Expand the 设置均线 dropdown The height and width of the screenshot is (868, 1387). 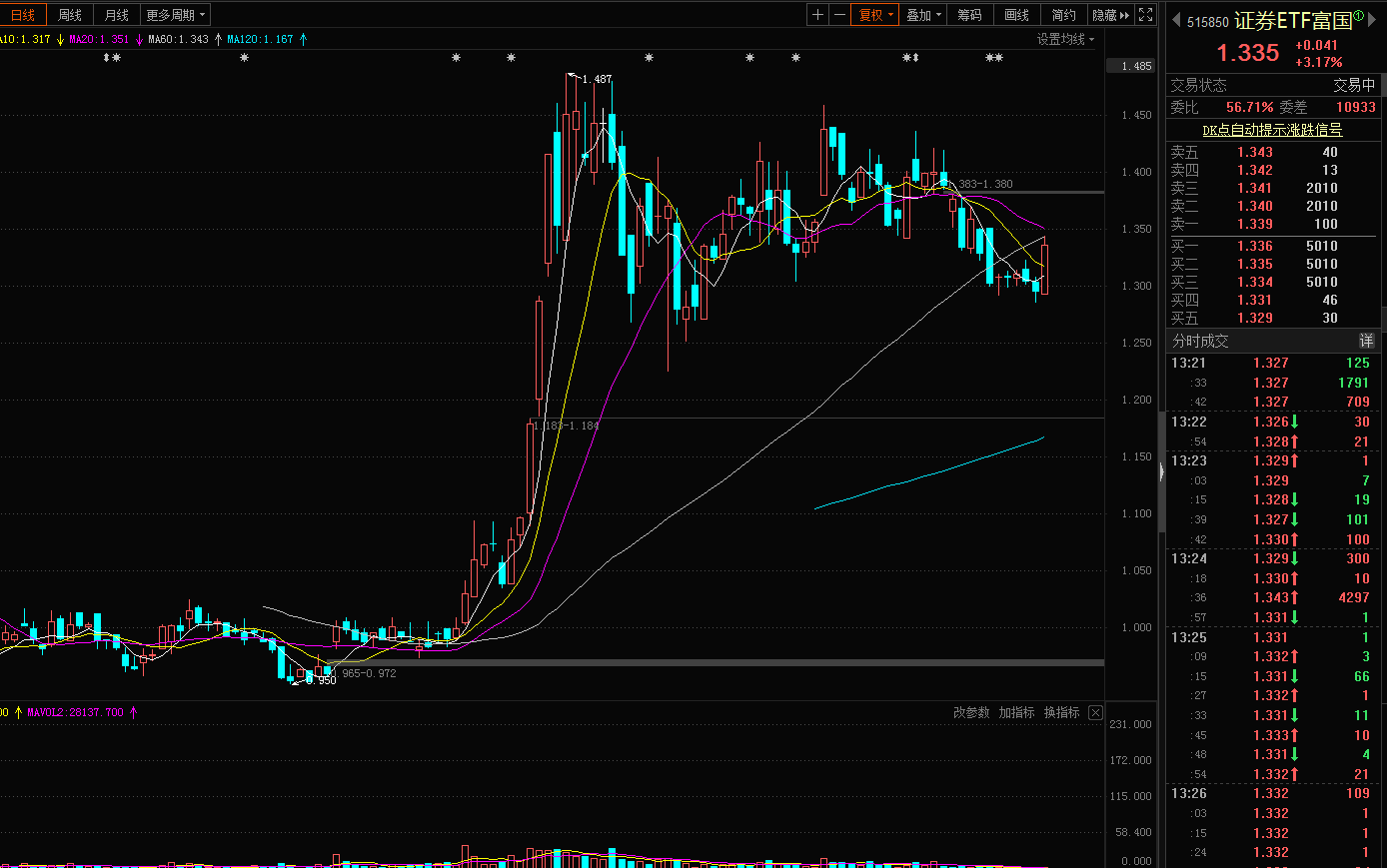point(1065,39)
